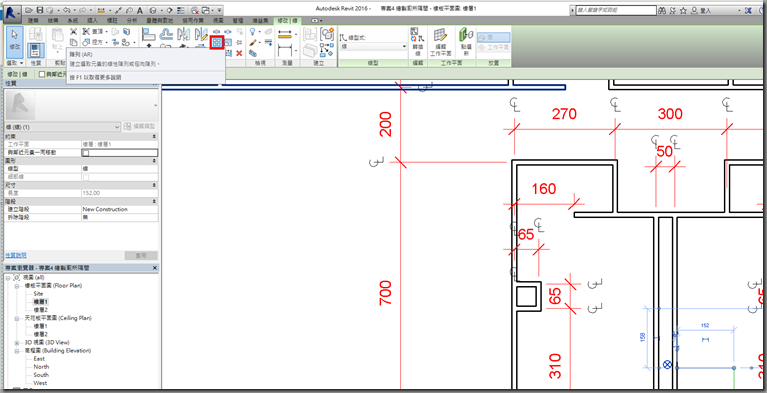Click the binoculars search icon
767x393 pixels.
click(662, 10)
